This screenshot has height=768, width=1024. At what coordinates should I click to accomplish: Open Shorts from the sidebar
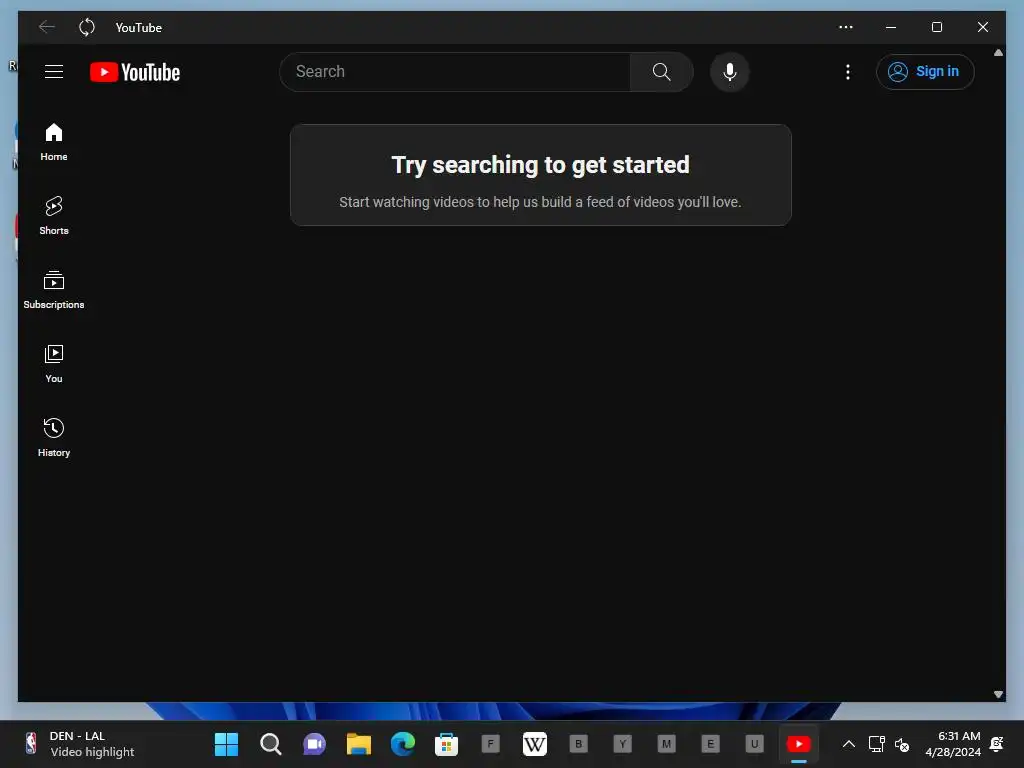[54, 216]
